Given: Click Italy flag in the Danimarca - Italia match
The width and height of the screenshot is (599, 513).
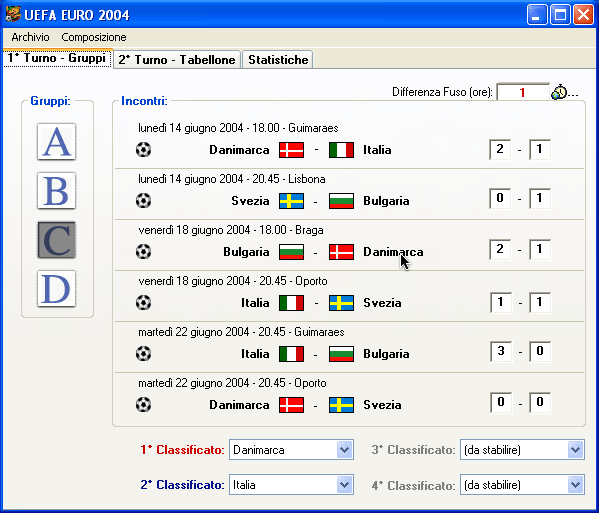Looking at the screenshot, I should pos(341,150).
